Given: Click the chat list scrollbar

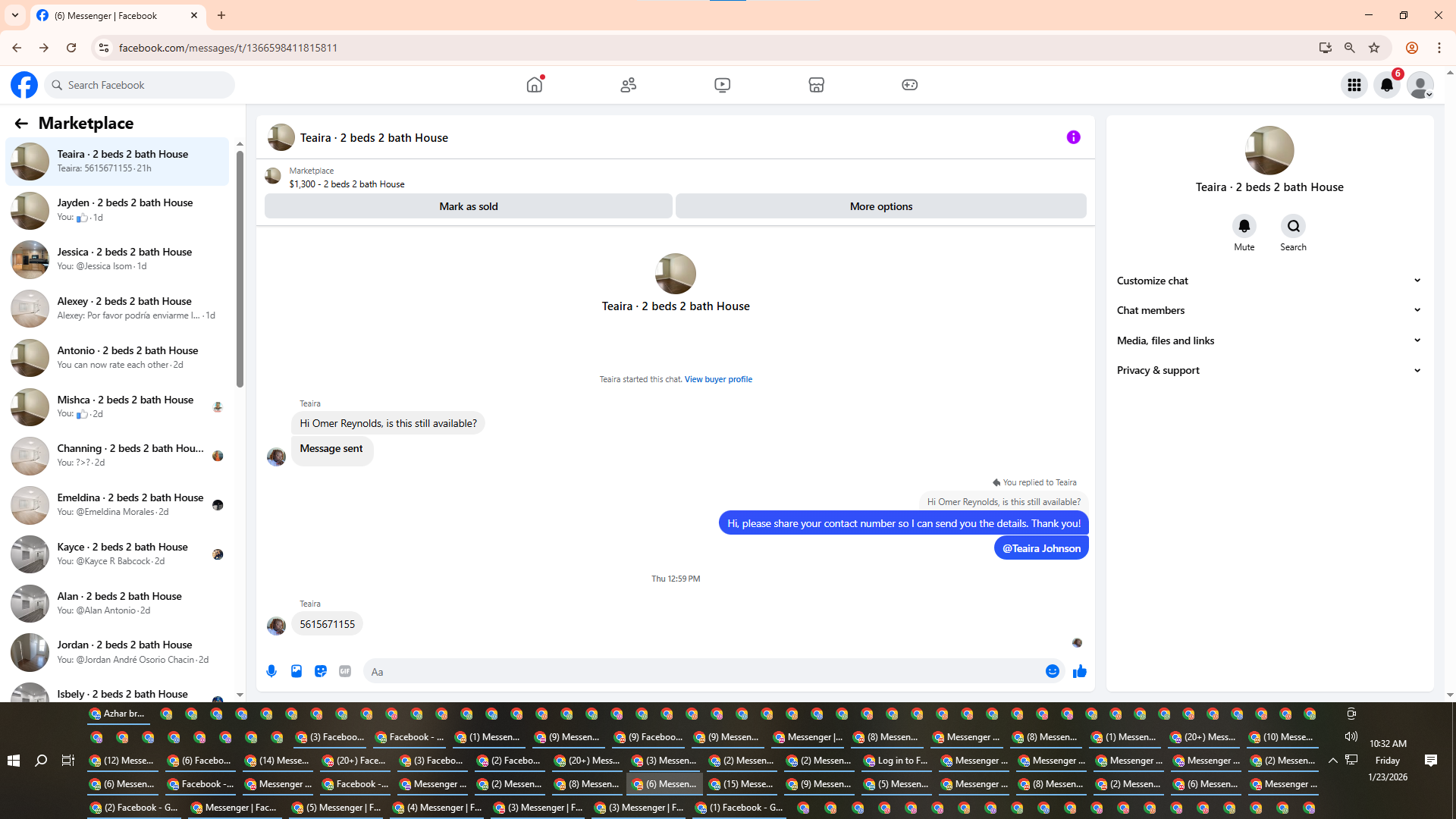Looking at the screenshot, I should click(x=240, y=269).
